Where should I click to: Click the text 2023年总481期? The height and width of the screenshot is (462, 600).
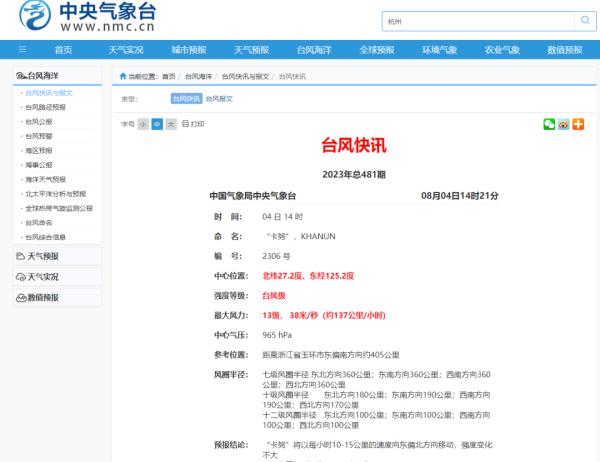click(354, 175)
